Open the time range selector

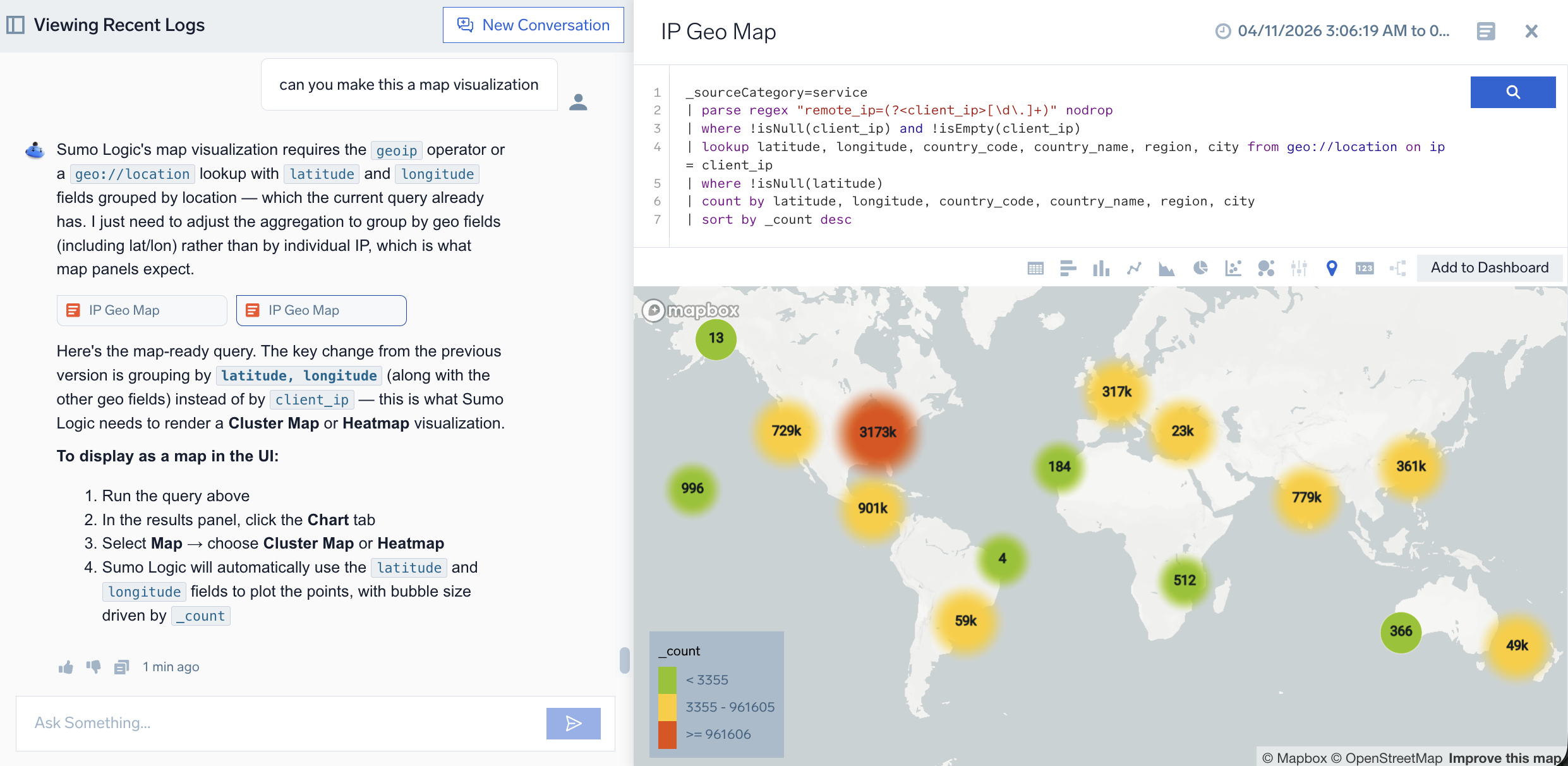coord(1333,31)
